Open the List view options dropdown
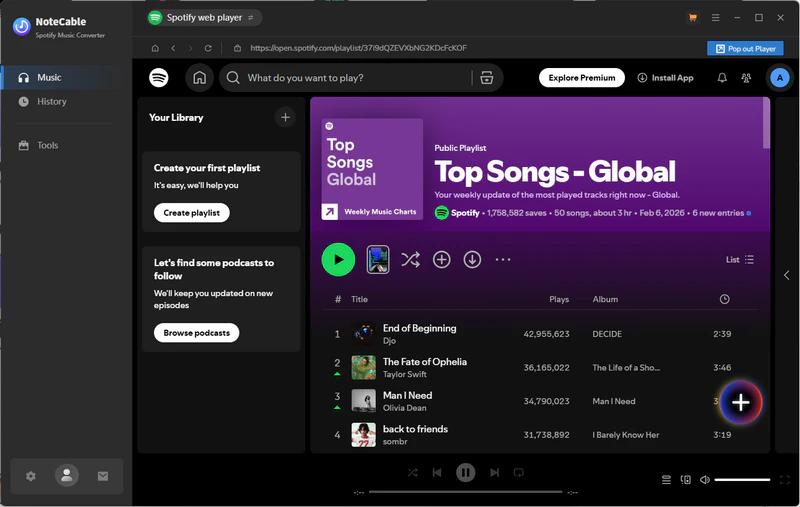The image size is (800, 507). click(740, 260)
